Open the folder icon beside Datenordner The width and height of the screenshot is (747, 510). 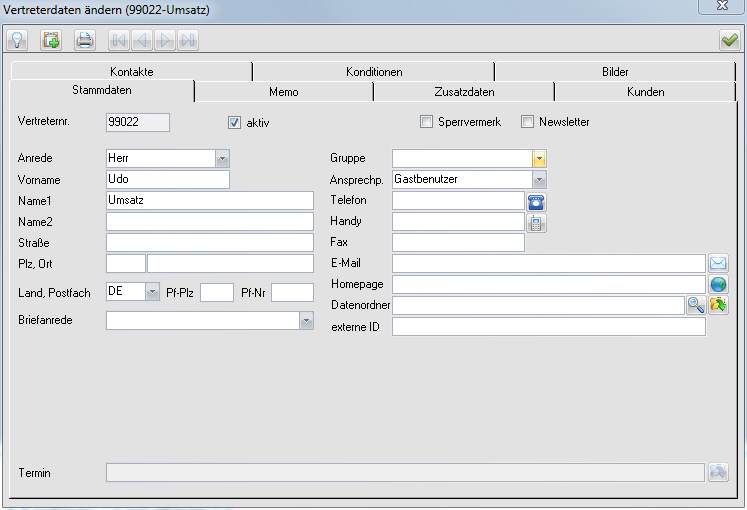click(x=718, y=305)
